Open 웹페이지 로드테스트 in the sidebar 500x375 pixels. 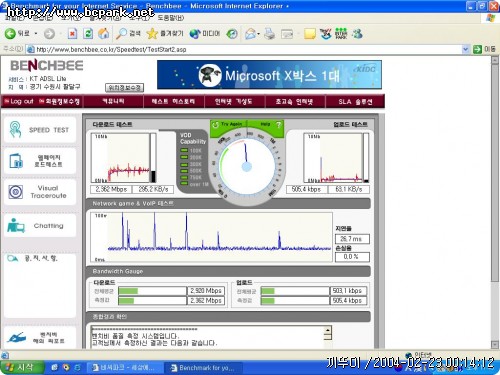(40, 161)
